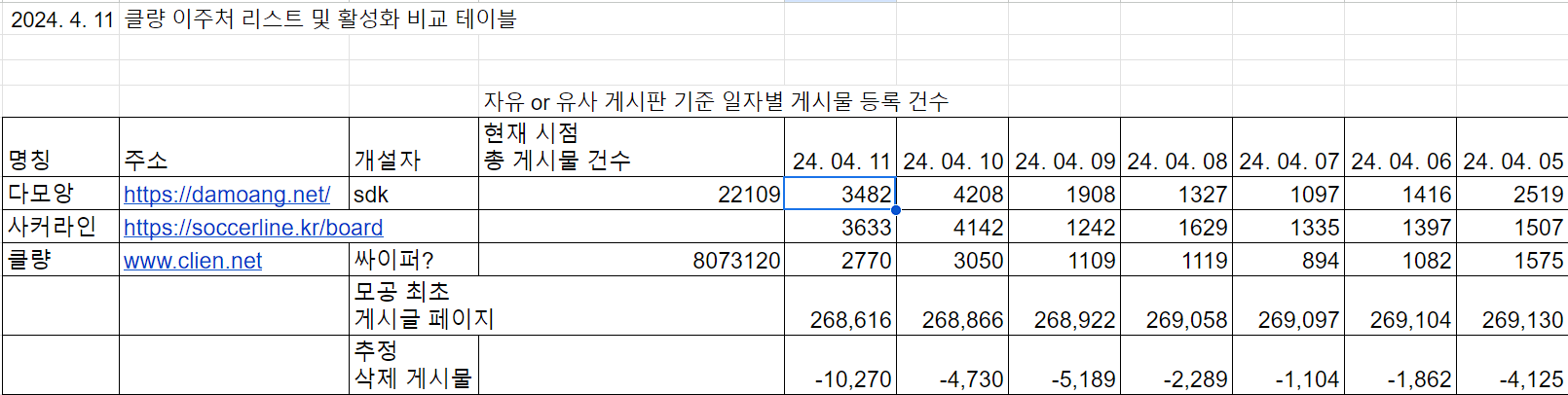Select the 24. 04. 10 date header cell
Image resolution: width=1568 pixels, height=395 pixels.
(x=952, y=147)
